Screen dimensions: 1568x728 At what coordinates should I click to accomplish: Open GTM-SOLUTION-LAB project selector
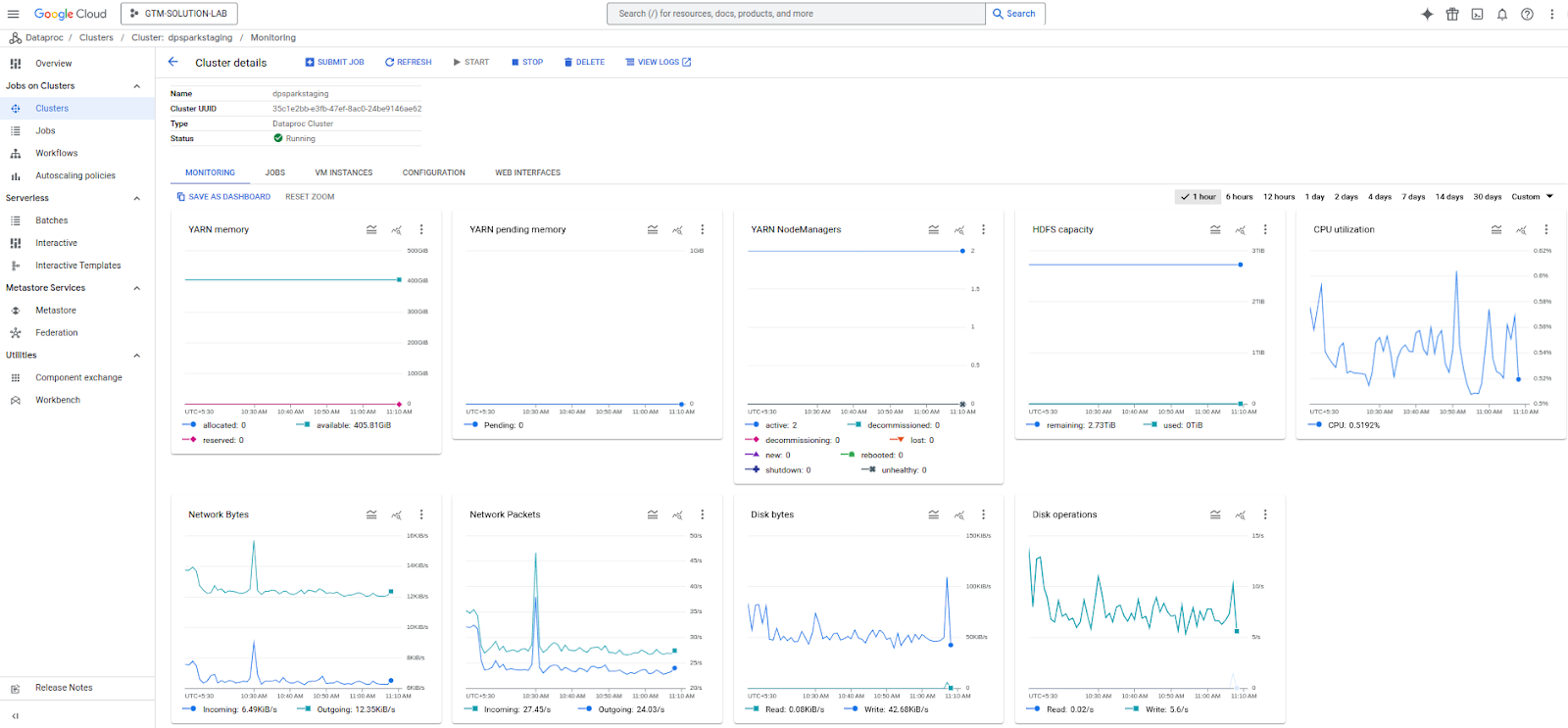179,14
